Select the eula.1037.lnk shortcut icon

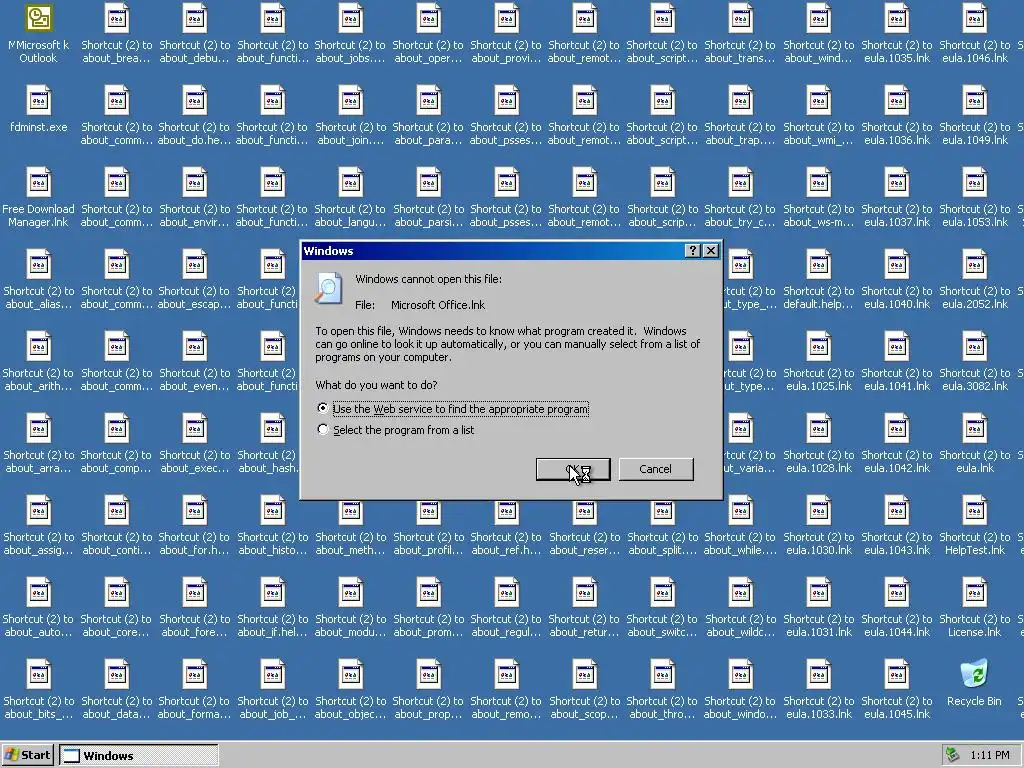(x=896, y=183)
